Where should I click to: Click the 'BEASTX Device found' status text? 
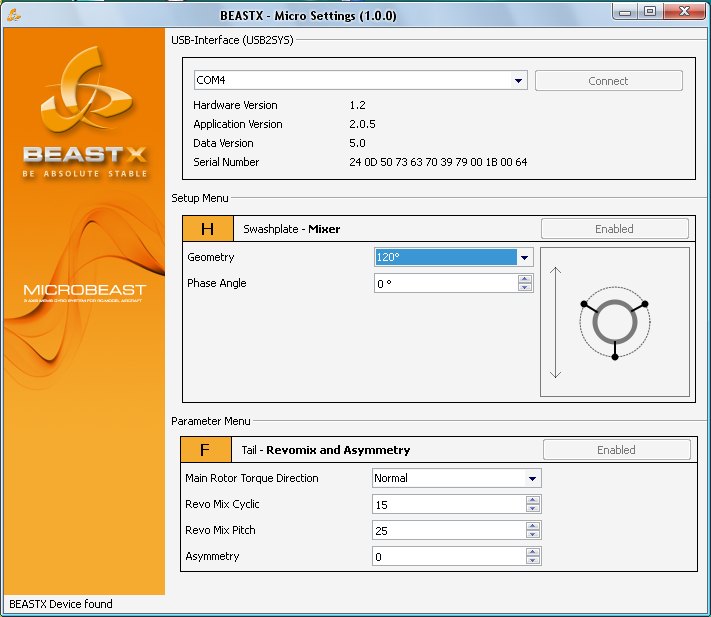coord(61,604)
